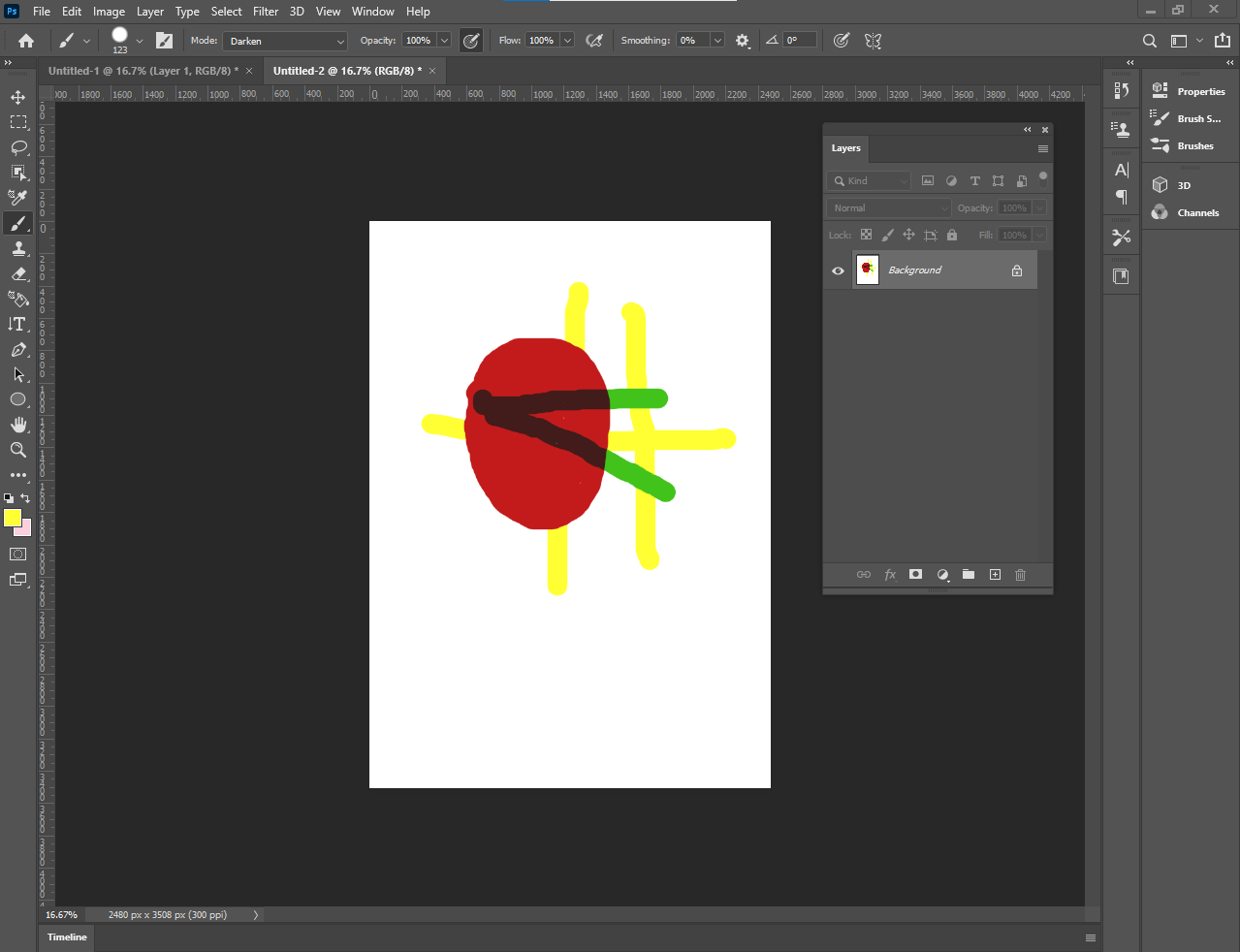Select the Horizontal Type tool
This screenshot has width=1240, height=952.
pyautogui.click(x=18, y=324)
